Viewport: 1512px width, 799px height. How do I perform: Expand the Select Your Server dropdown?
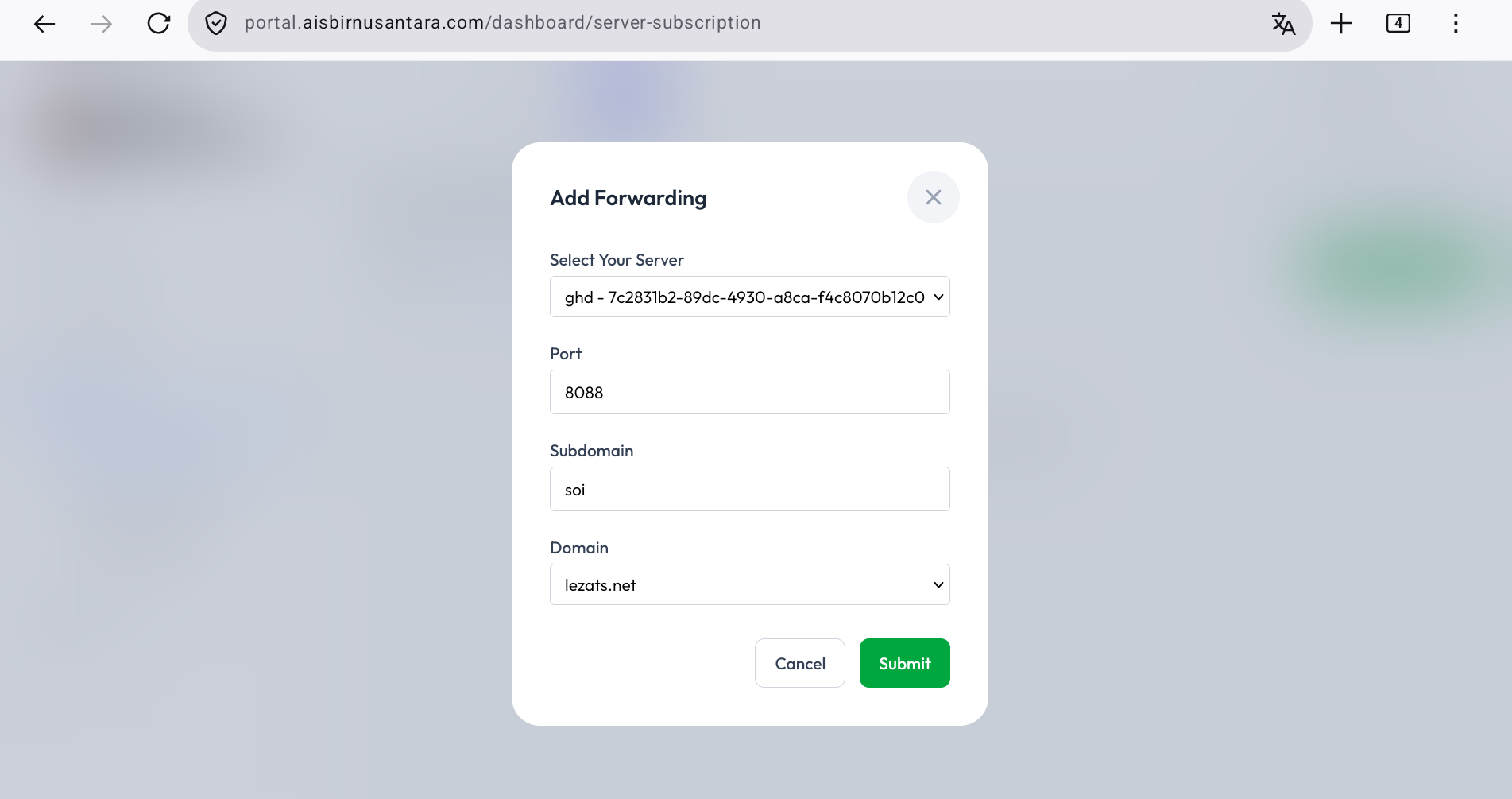coord(749,297)
